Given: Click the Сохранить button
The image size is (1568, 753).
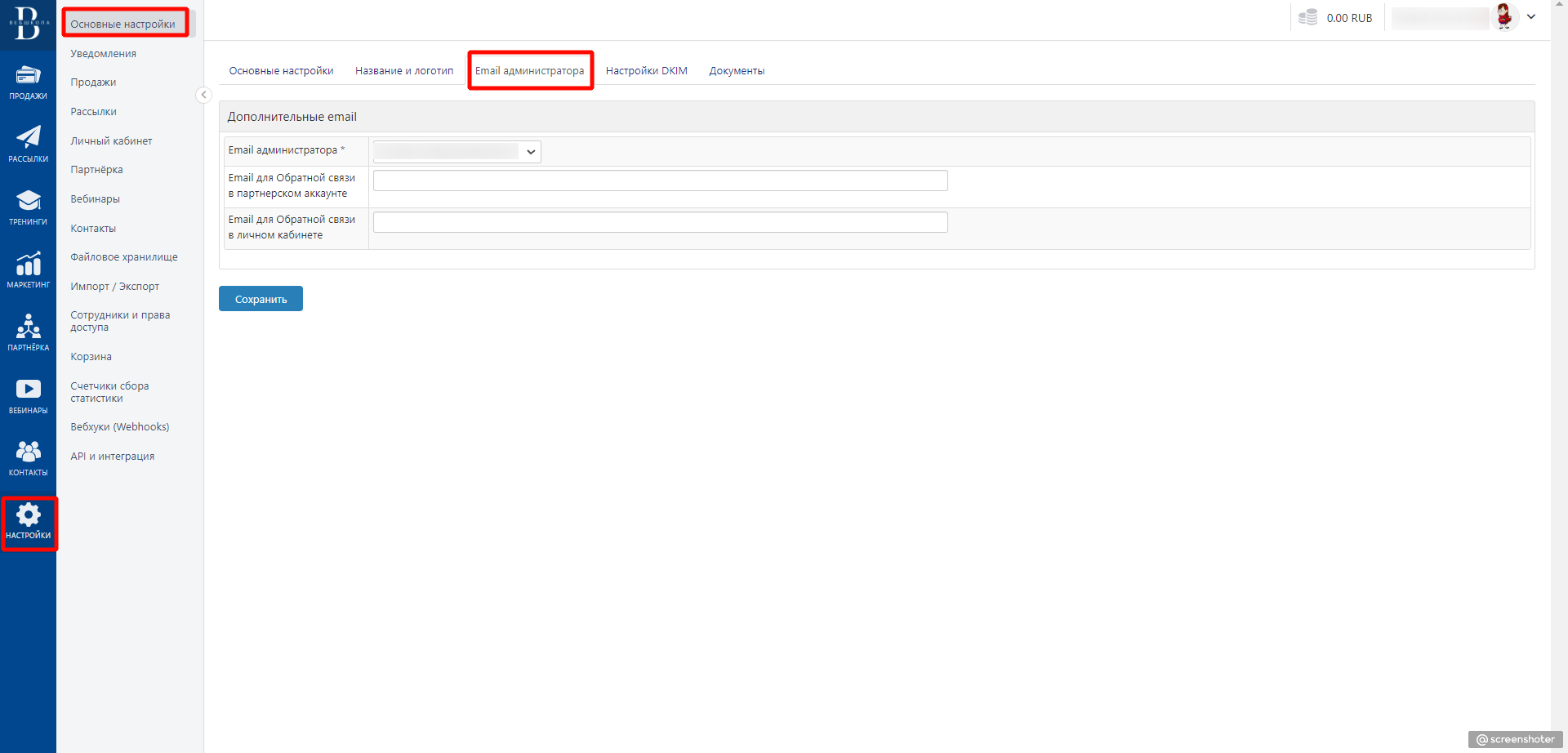Looking at the screenshot, I should (261, 299).
